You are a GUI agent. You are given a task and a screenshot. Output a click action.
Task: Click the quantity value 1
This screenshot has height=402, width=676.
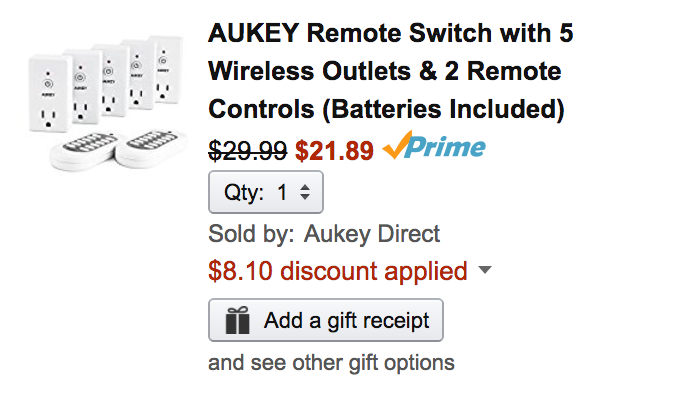(283, 192)
